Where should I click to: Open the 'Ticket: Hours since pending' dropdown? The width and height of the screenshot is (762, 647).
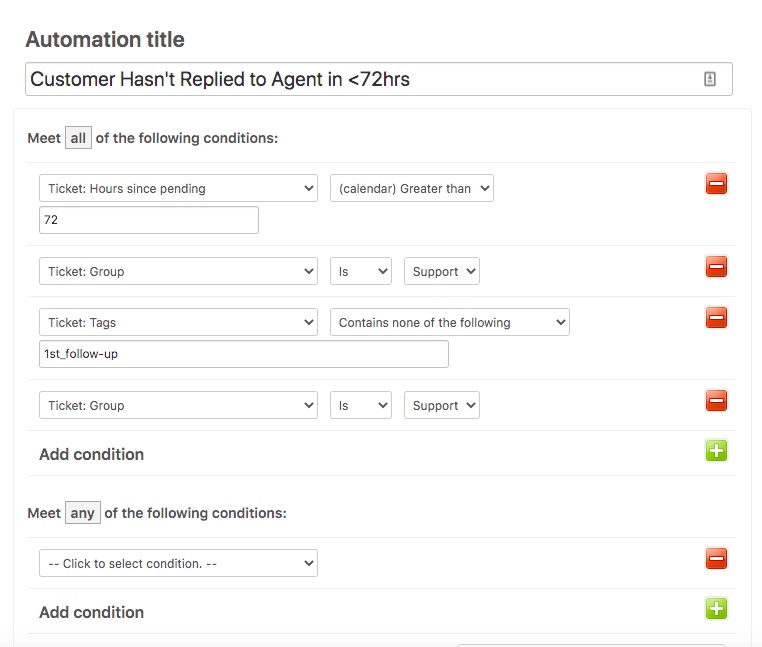tap(178, 188)
